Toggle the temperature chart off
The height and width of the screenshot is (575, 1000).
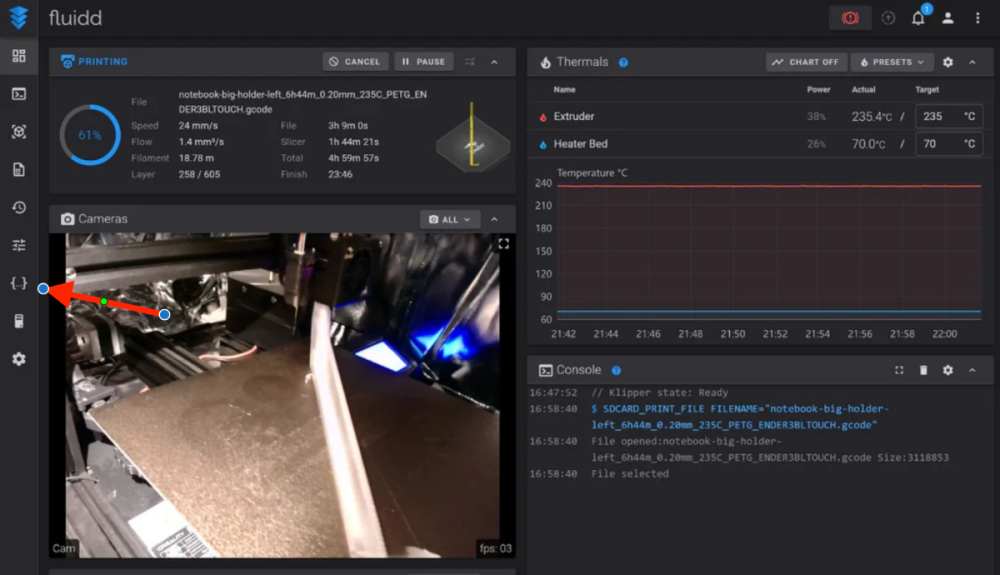(806, 62)
